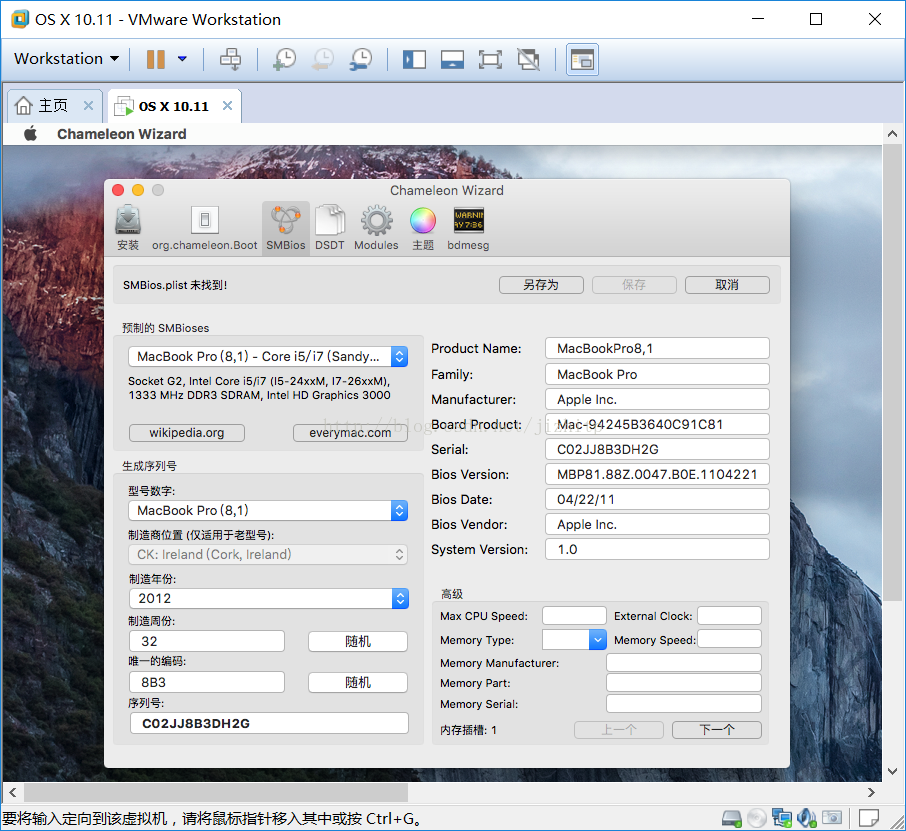The image size is (906, 831).
Task: Take a snapshot of this virtual machine
Action: coord(284,59)
